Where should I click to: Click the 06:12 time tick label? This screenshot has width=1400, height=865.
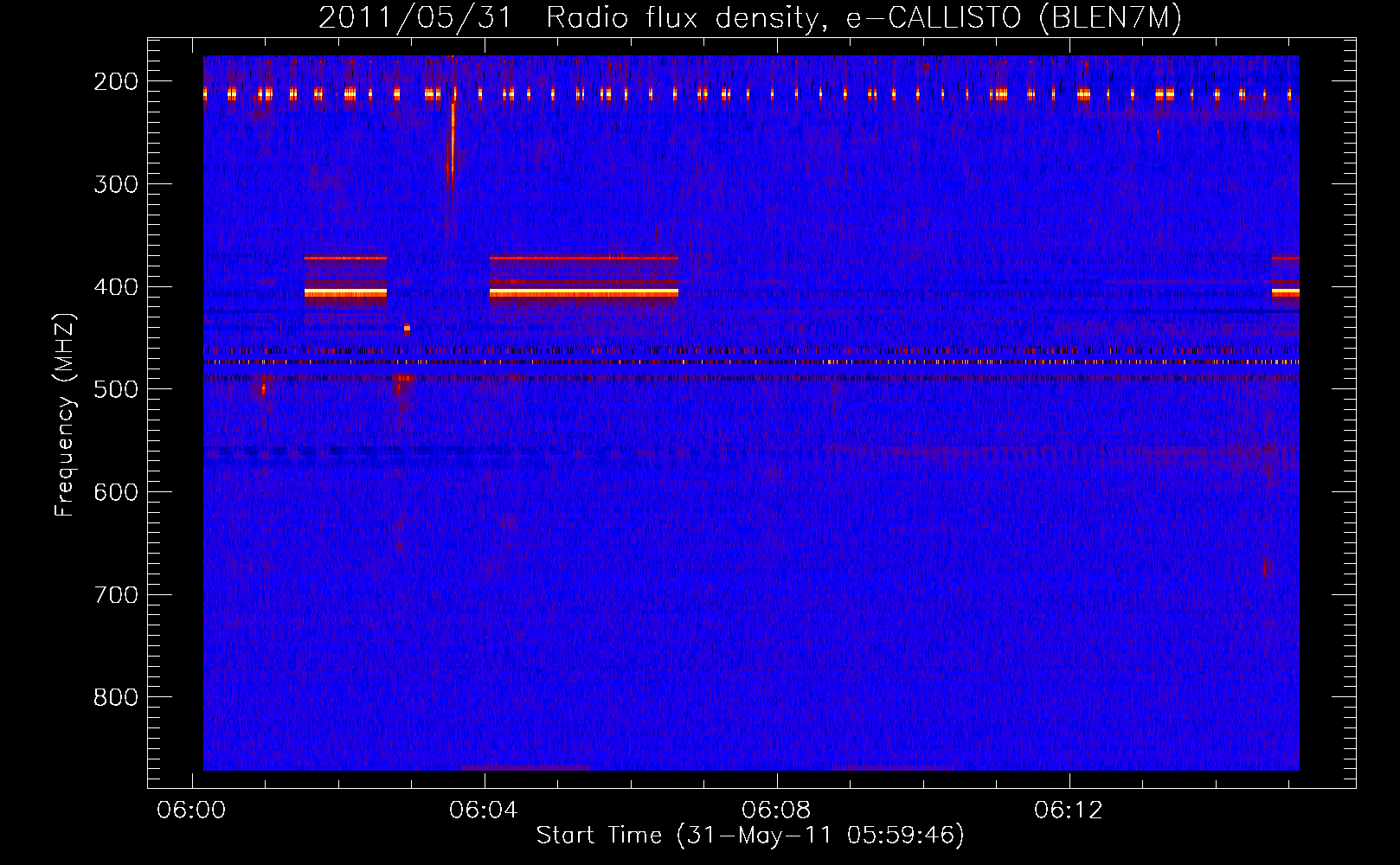(1069, 811)
